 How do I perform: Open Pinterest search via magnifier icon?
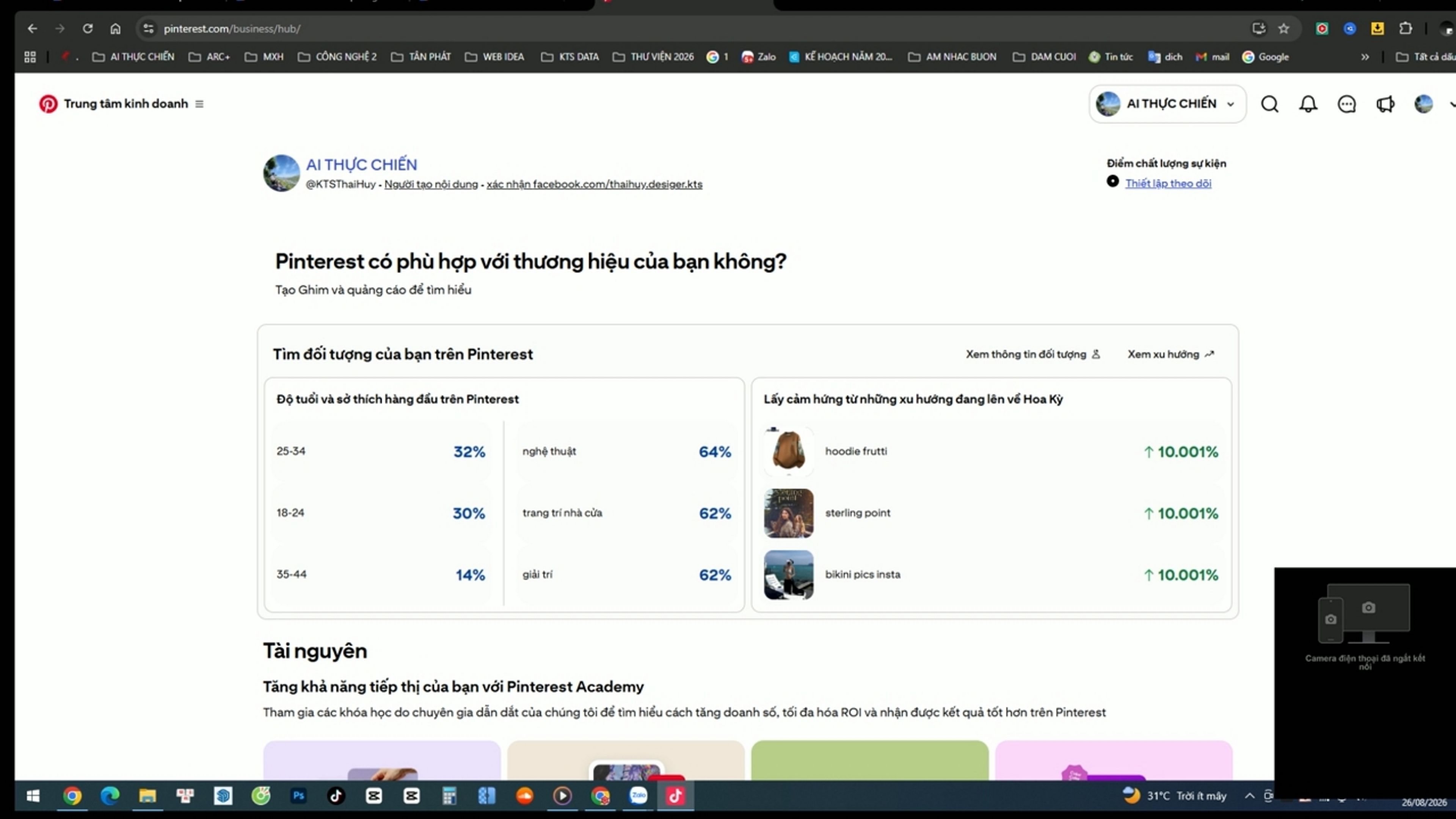tap(1269, 104)
